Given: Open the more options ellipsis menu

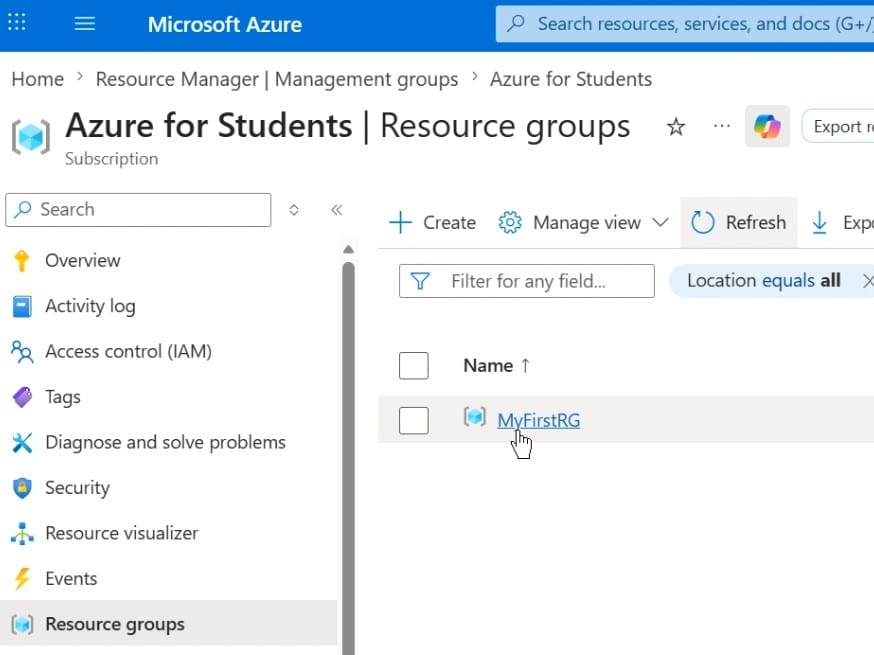Looking at the screenshot, I should 722,126.
